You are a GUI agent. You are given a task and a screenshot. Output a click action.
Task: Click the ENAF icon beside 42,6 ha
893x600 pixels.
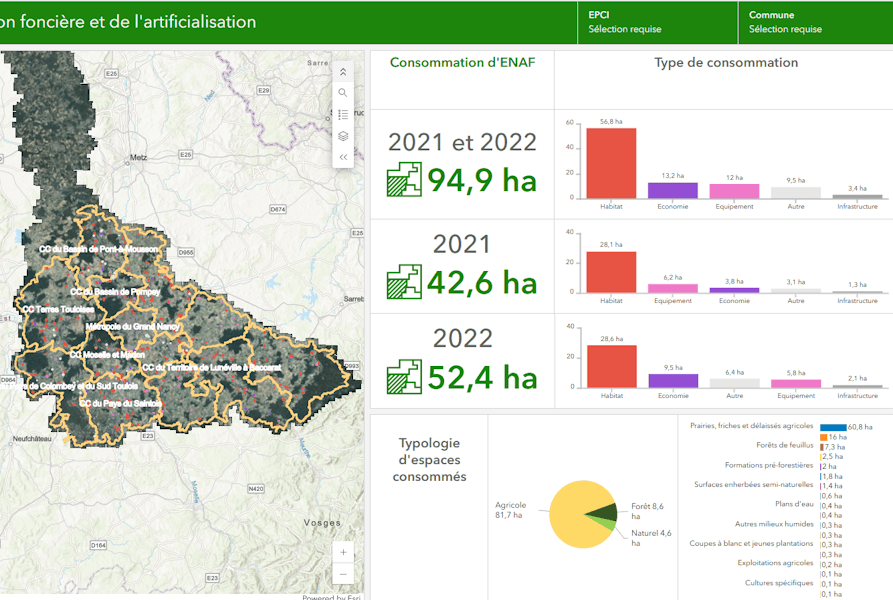tap(404, 283)
